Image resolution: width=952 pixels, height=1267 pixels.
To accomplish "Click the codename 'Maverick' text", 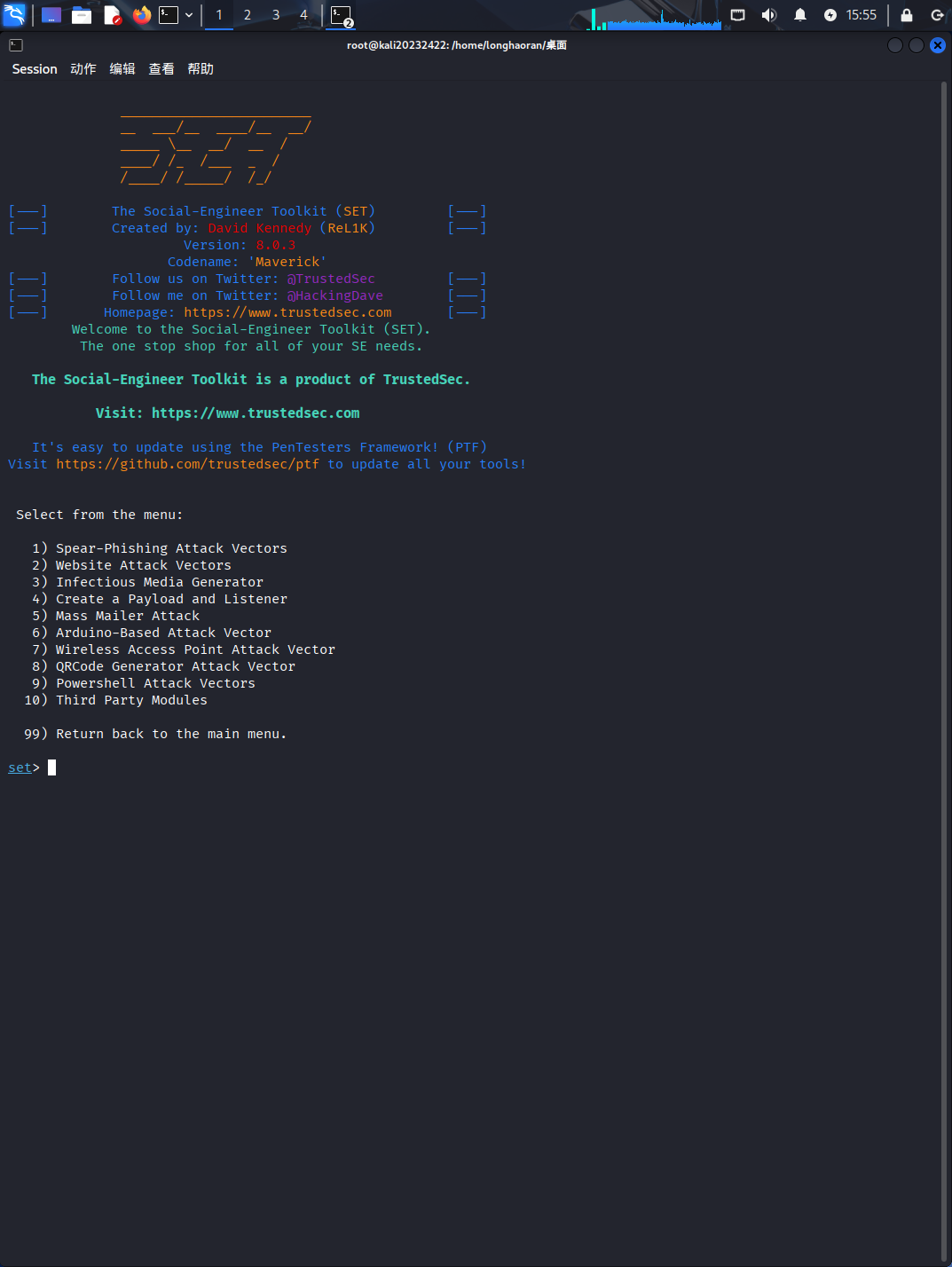I will [x=287, y=262].
